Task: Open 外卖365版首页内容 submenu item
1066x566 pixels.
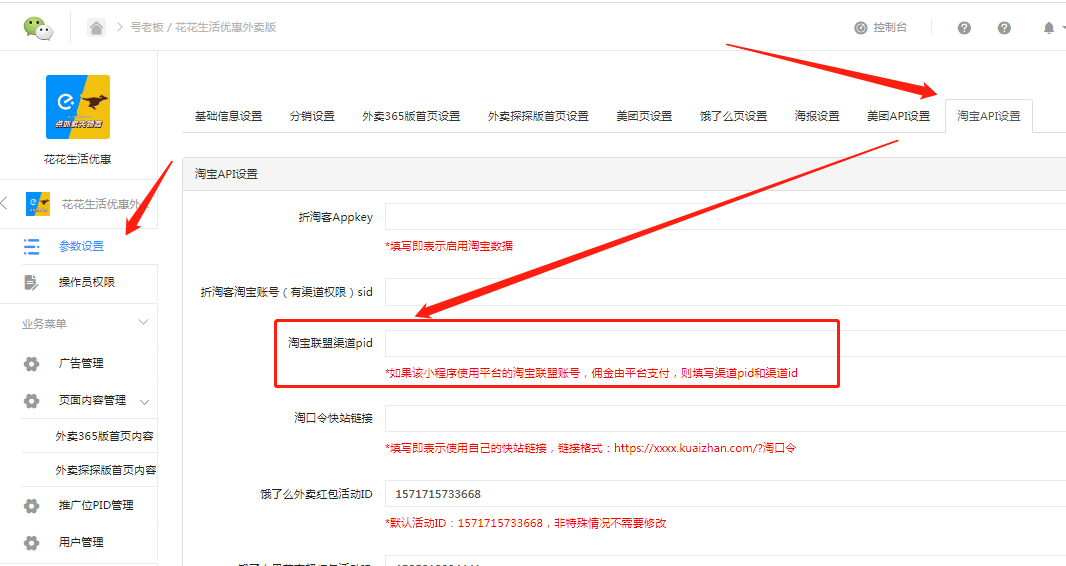Action: coord(105,436)
